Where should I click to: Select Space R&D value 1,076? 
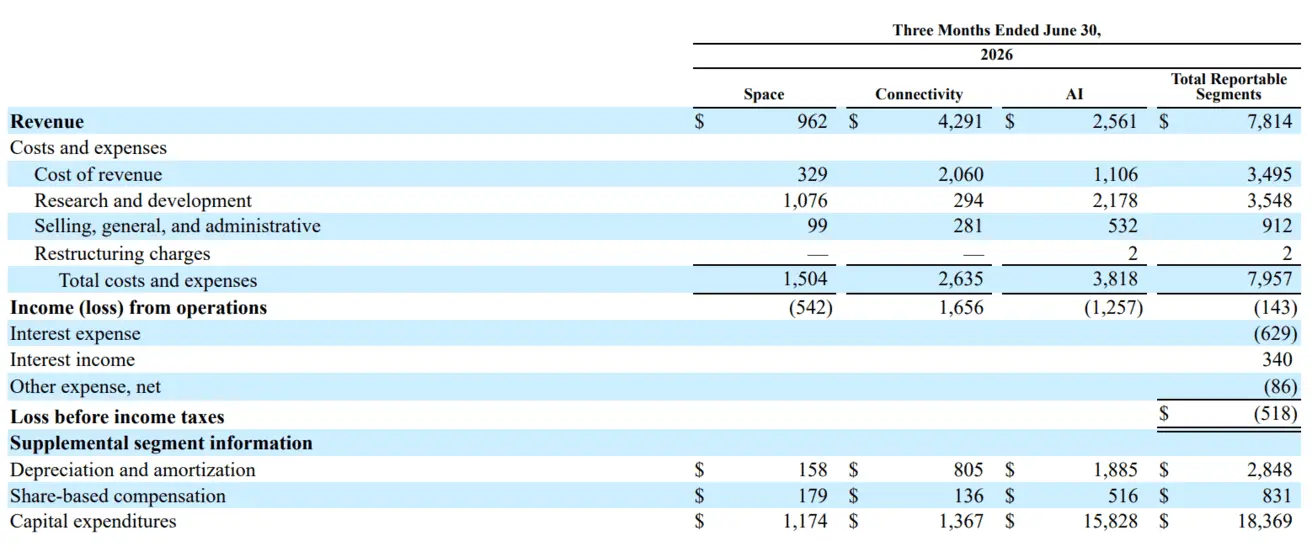(805, 201)
